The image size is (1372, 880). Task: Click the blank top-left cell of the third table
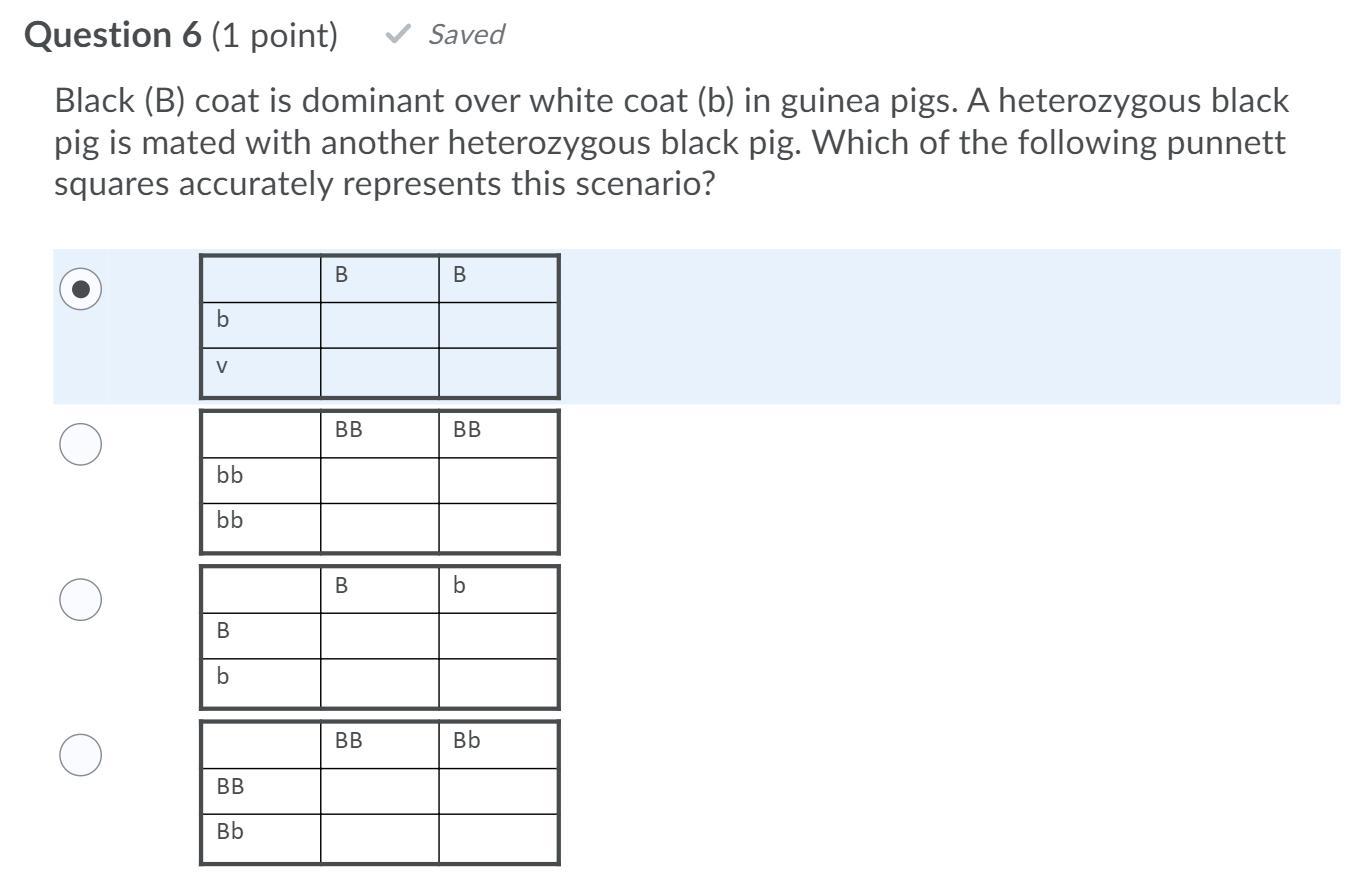coord(261,589)
